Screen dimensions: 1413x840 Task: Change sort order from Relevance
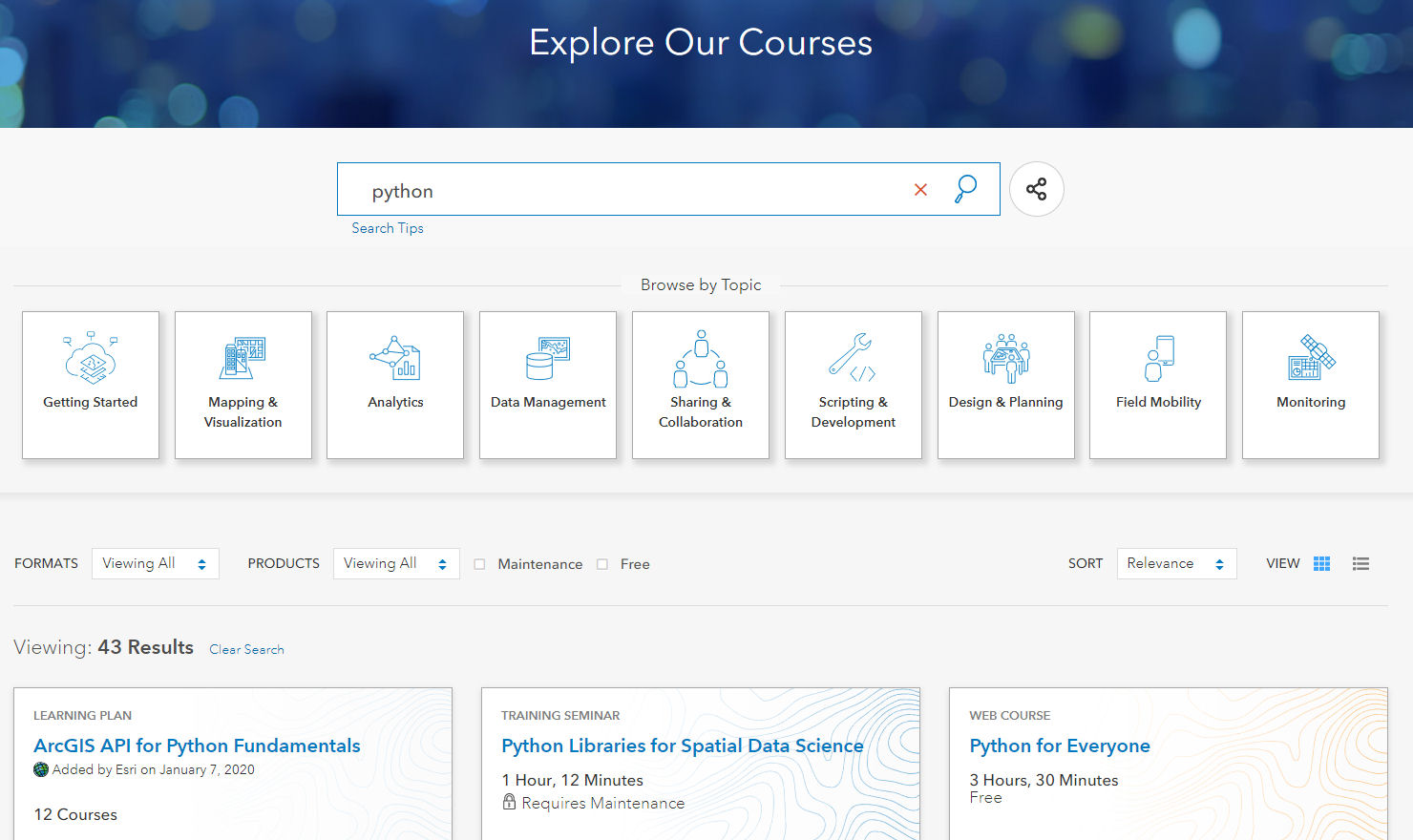(x=1176, y=563)
